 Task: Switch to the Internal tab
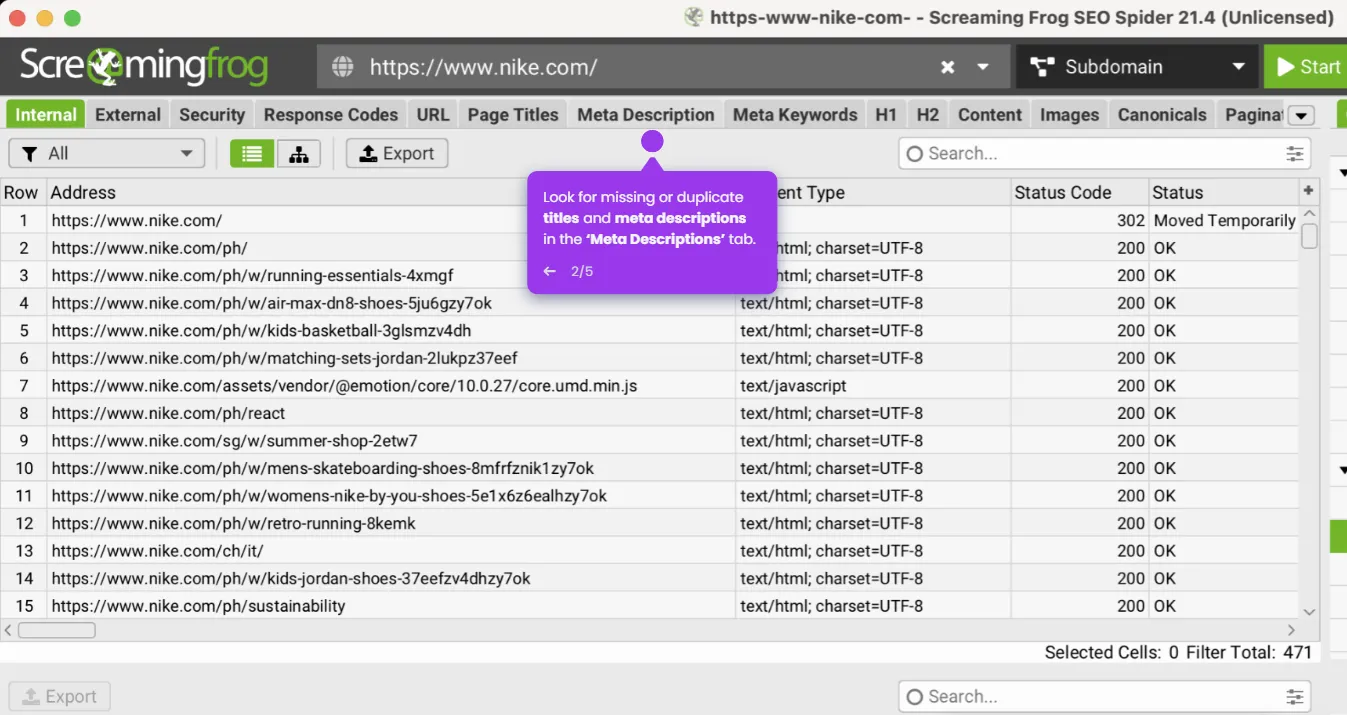[46, 114]
